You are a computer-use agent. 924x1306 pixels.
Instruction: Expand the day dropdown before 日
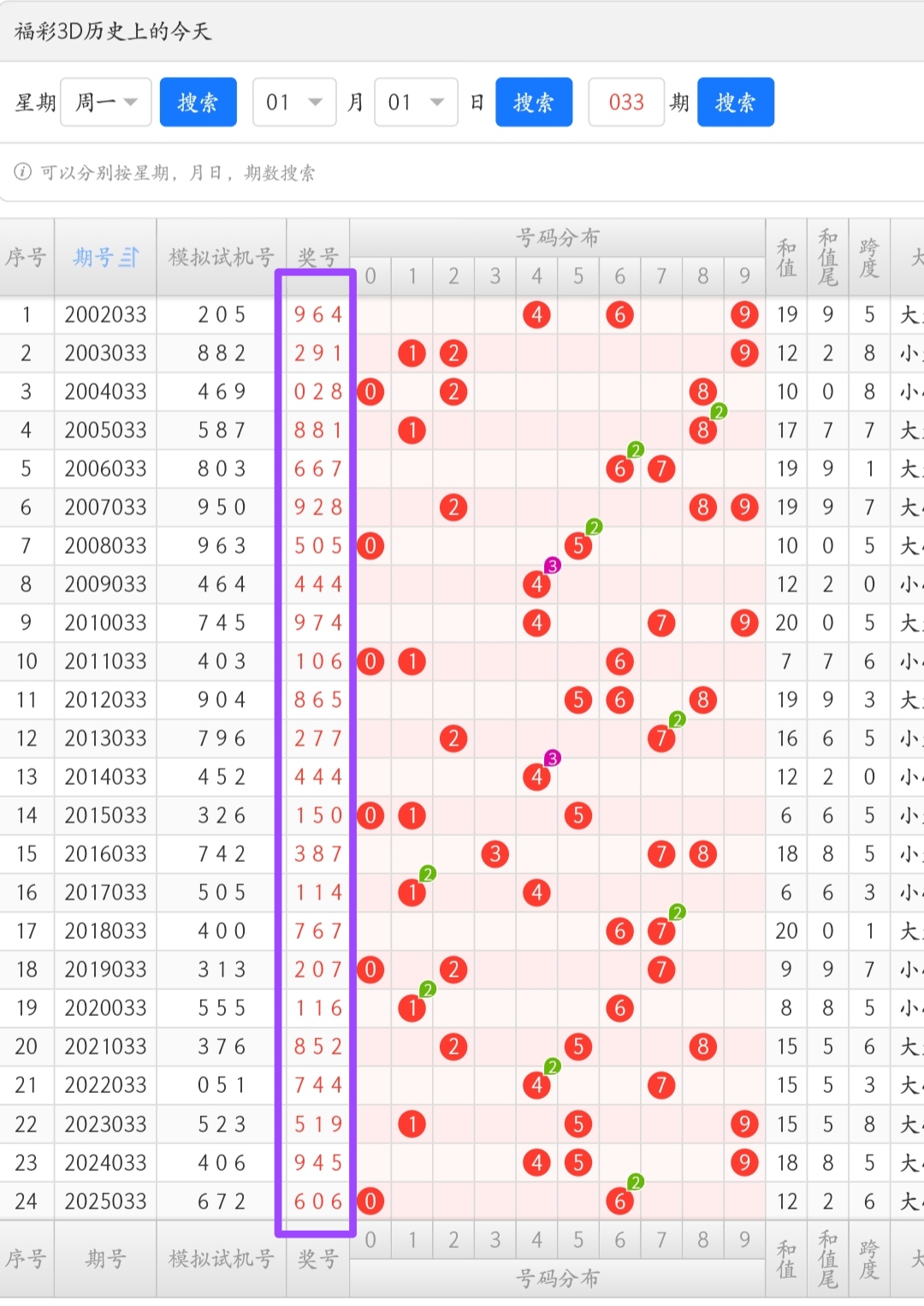(x=416, y=103)
